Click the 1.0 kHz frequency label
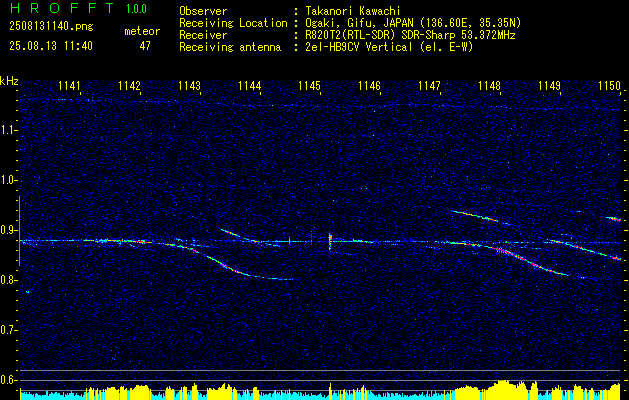This screenshot has height=400, width=629. point(7,181)
